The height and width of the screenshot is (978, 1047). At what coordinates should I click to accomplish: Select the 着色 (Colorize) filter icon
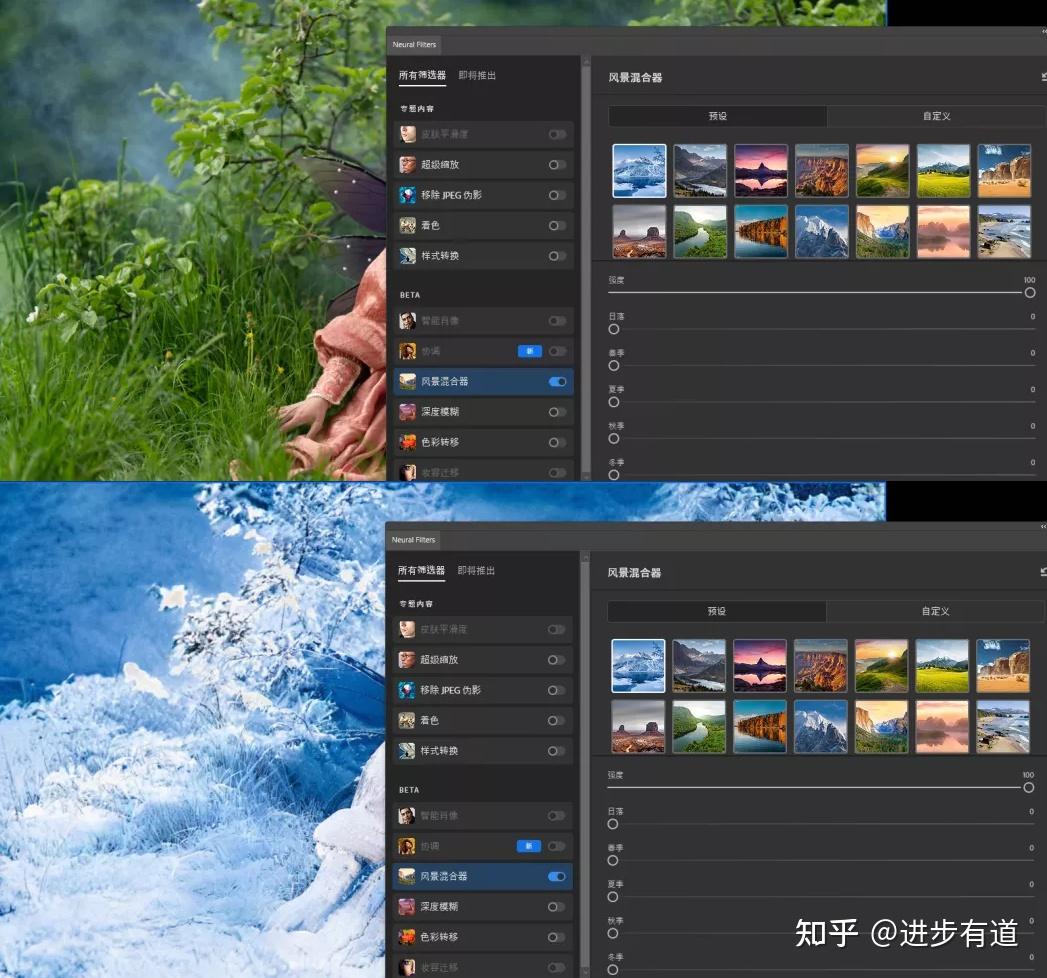(x=408, y=224)
